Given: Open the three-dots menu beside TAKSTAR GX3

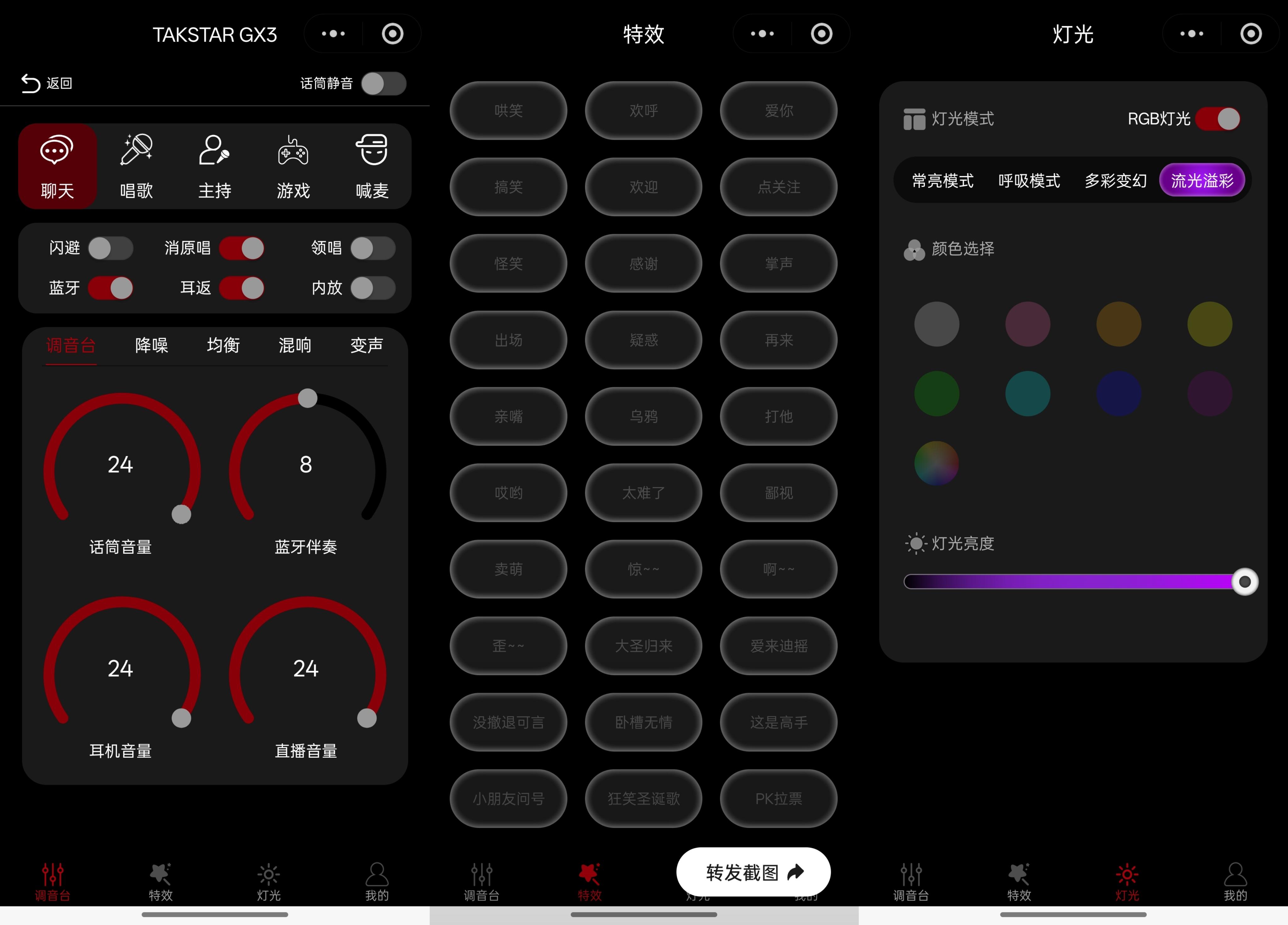Looking at the screenshot, I should (333, 34).
